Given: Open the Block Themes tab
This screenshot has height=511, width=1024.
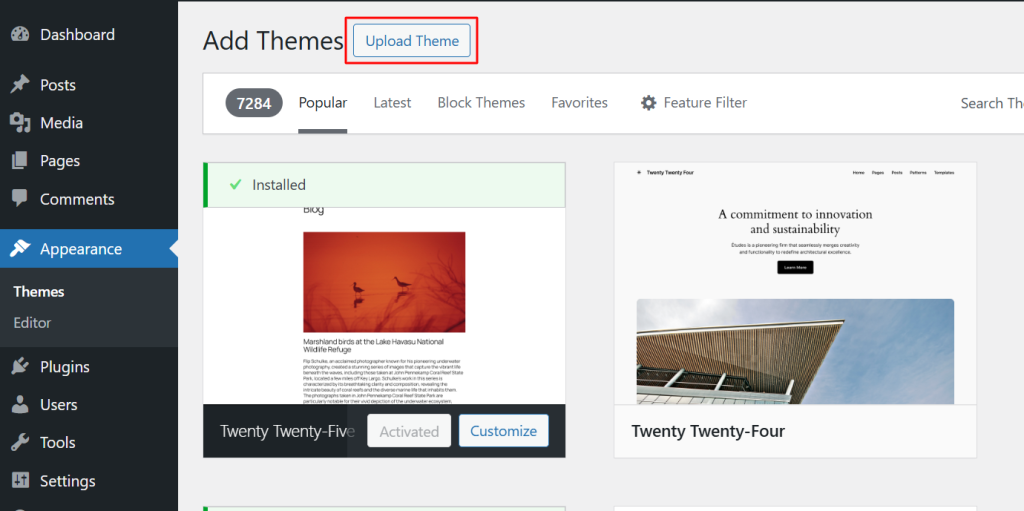Looking at the screenshot, I should (x=481, y=103).
